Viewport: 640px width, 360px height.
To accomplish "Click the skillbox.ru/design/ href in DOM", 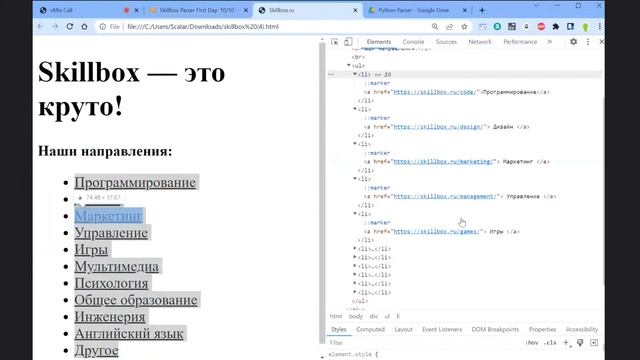I will [x=438, y=127].
